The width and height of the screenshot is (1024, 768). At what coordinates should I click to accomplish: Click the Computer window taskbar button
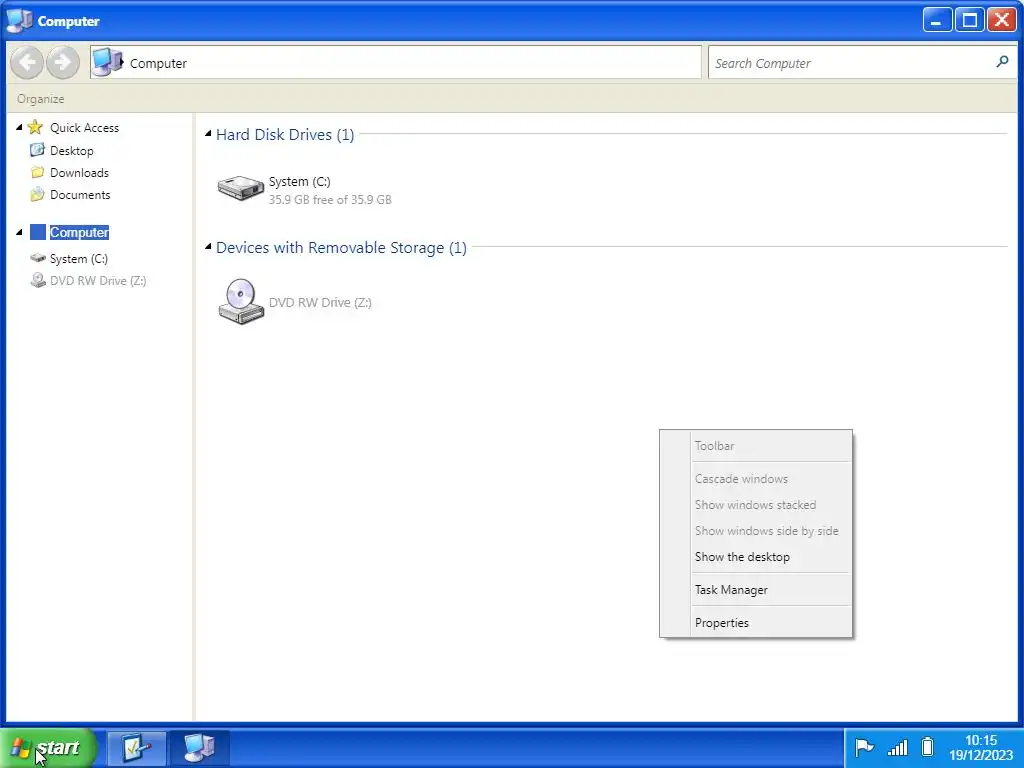(199, 748)
